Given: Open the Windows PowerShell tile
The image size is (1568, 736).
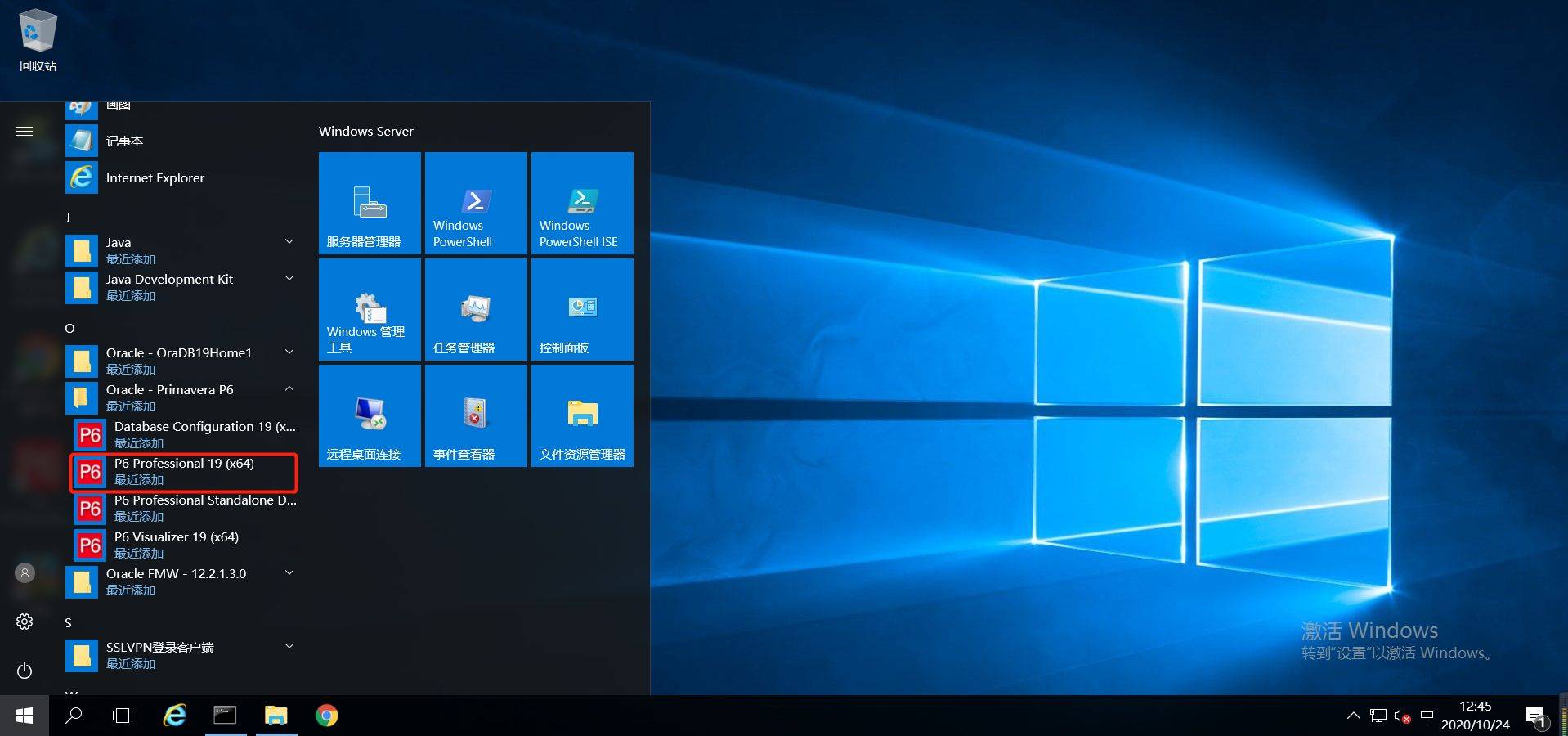Looking at the screenshot, I should click(476, 203).
